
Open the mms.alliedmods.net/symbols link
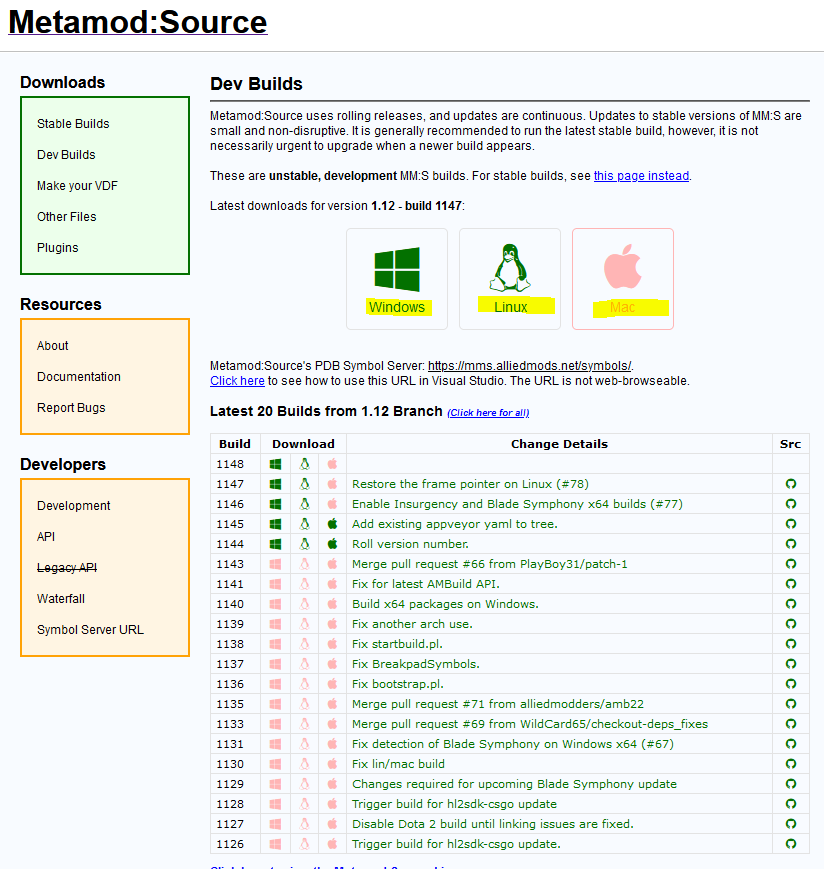529,366
